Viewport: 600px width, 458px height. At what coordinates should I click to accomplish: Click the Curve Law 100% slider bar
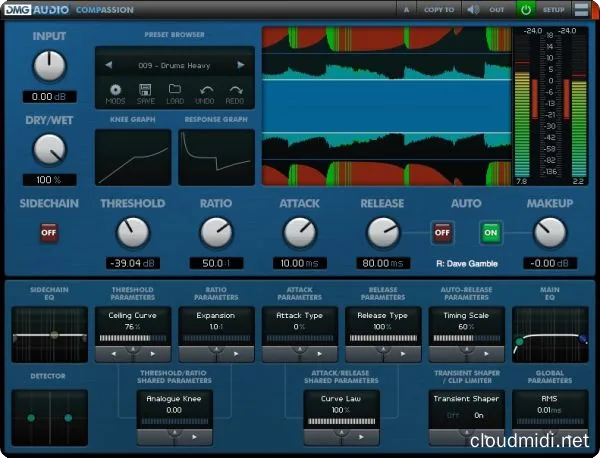coord(341,421)
